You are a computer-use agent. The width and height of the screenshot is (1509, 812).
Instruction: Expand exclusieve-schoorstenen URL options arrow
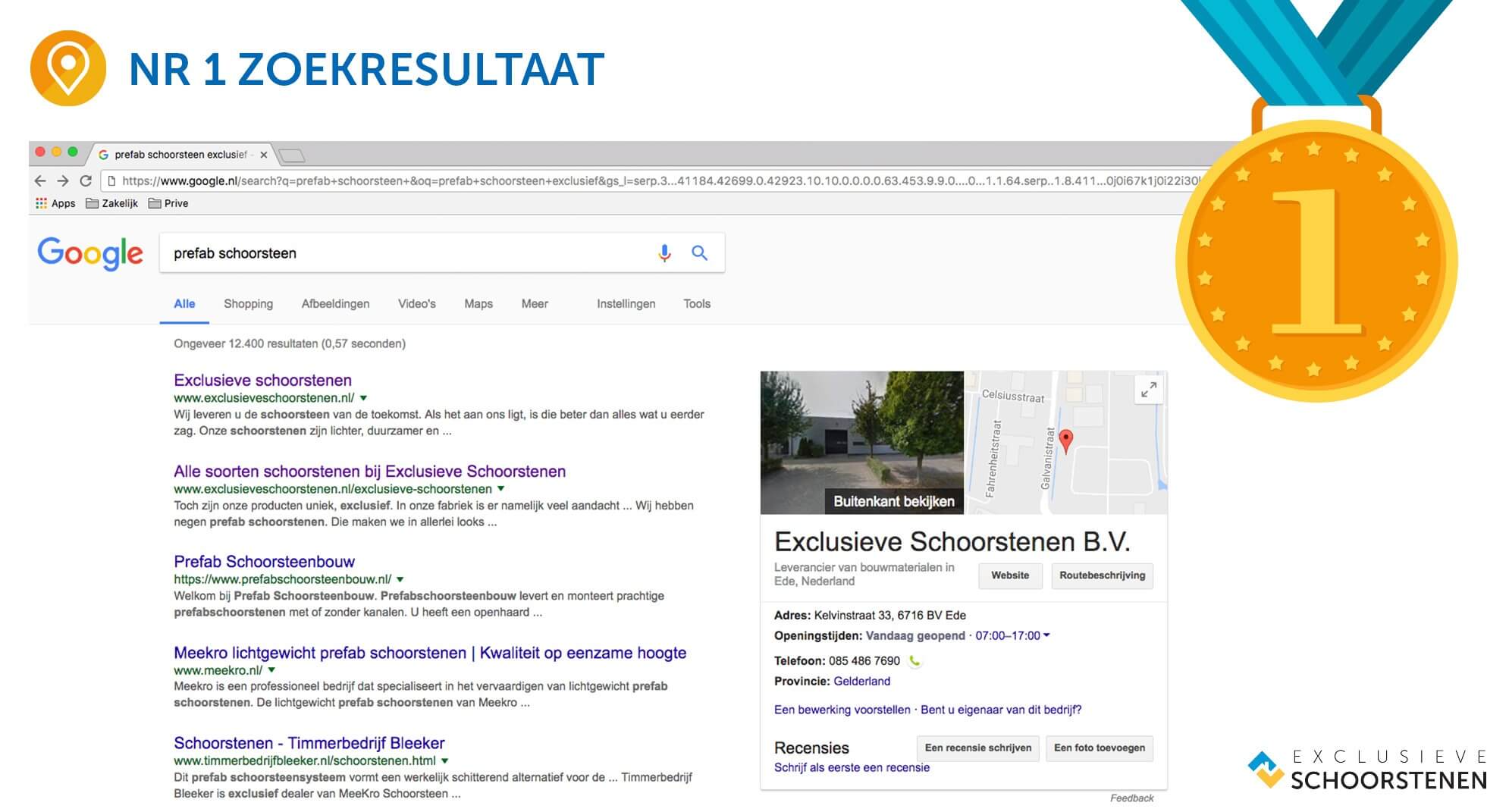click(x=500, y=489)
